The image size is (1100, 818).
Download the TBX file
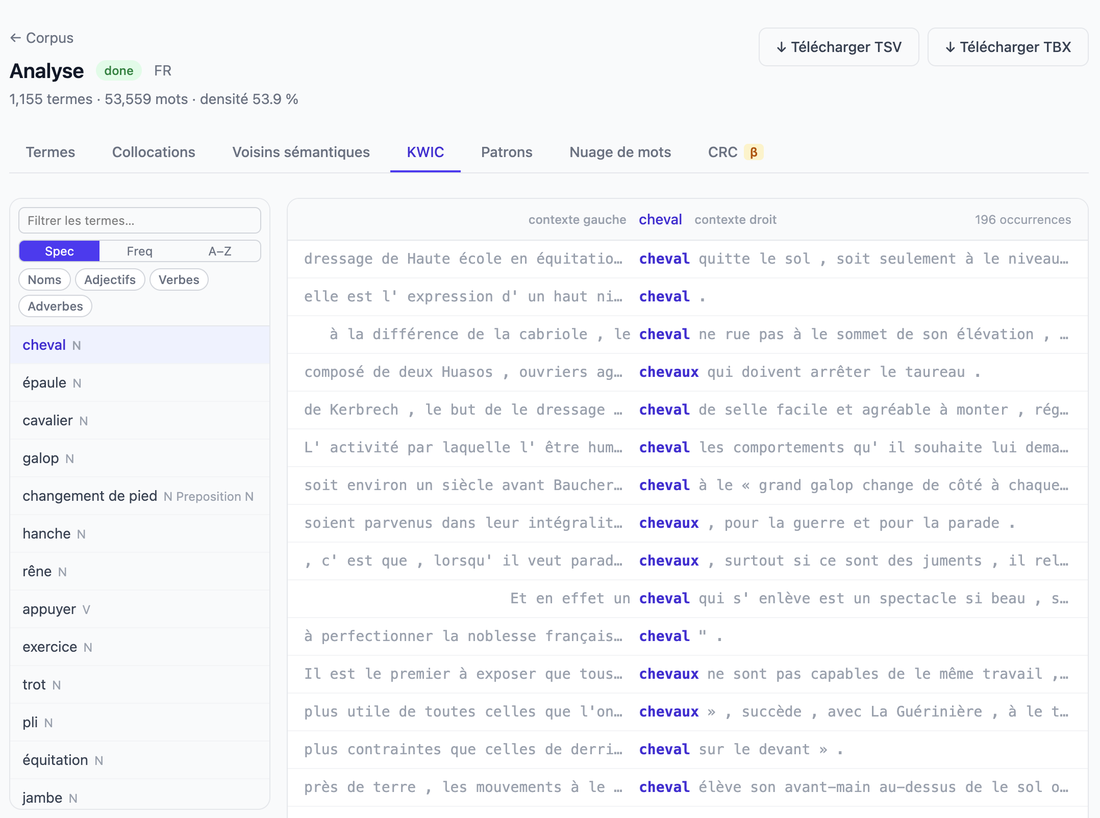pos(1007,47)
